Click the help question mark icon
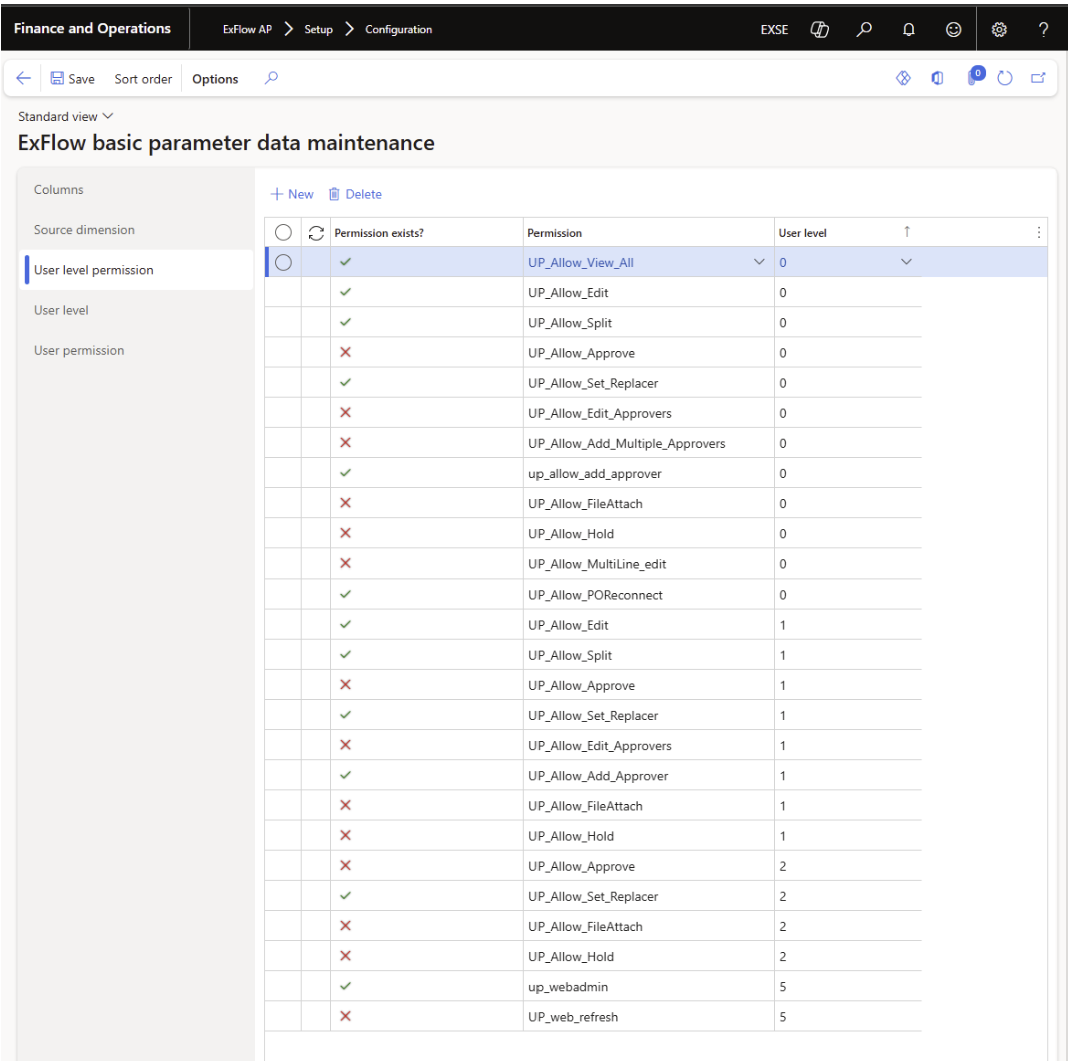Viewport: 1068px width, 1061px height. pyautogui.click(x=1043, y=29)
